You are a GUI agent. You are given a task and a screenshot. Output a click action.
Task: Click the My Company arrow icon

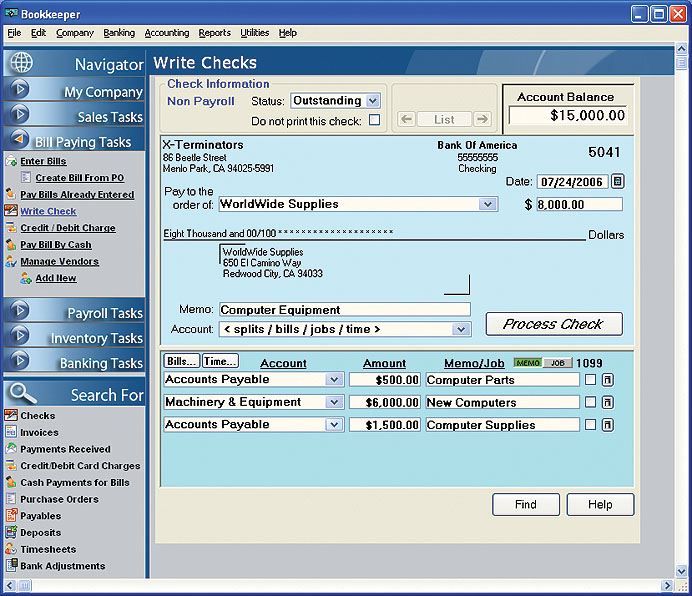(19, 89)
